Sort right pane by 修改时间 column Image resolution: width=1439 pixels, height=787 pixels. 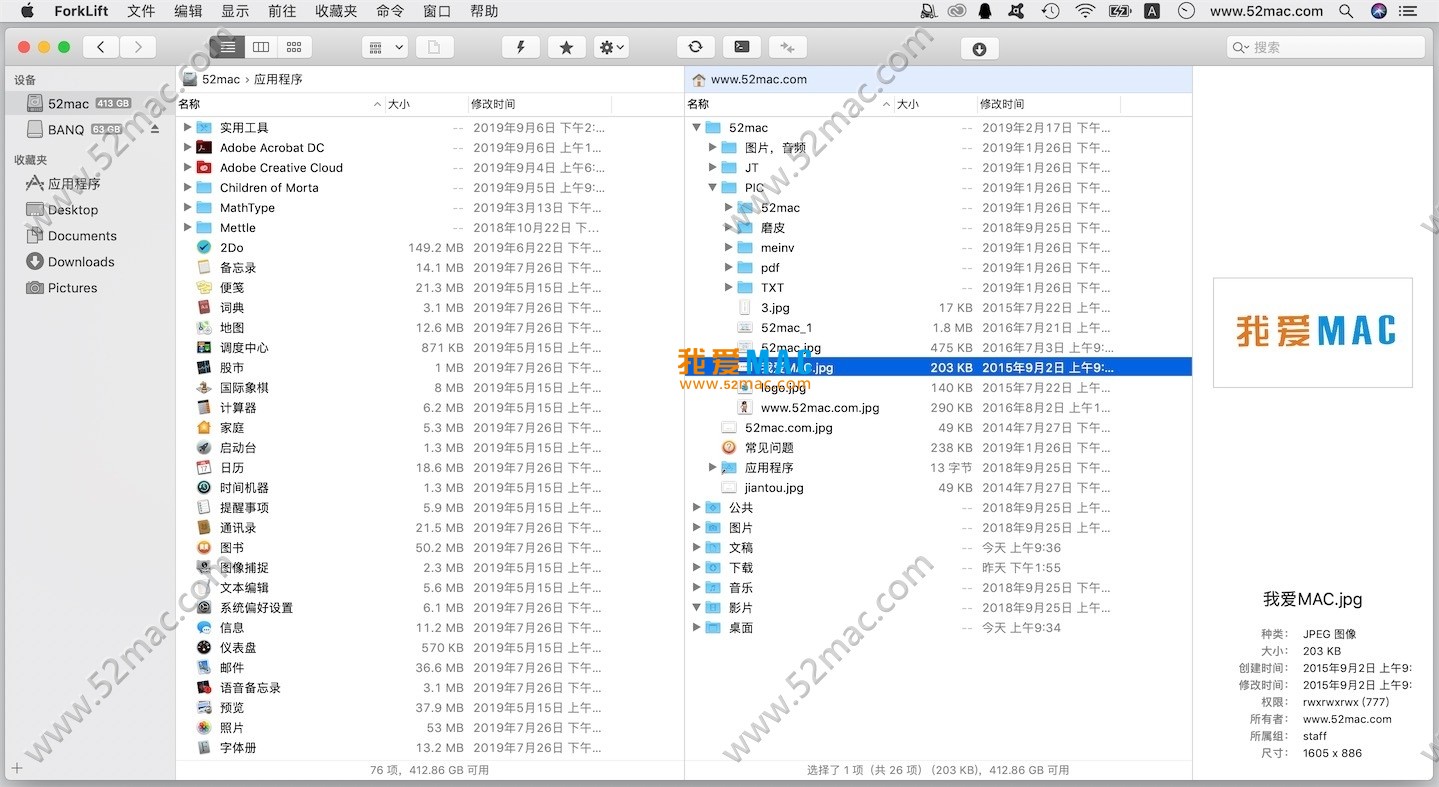(1048, 104)
